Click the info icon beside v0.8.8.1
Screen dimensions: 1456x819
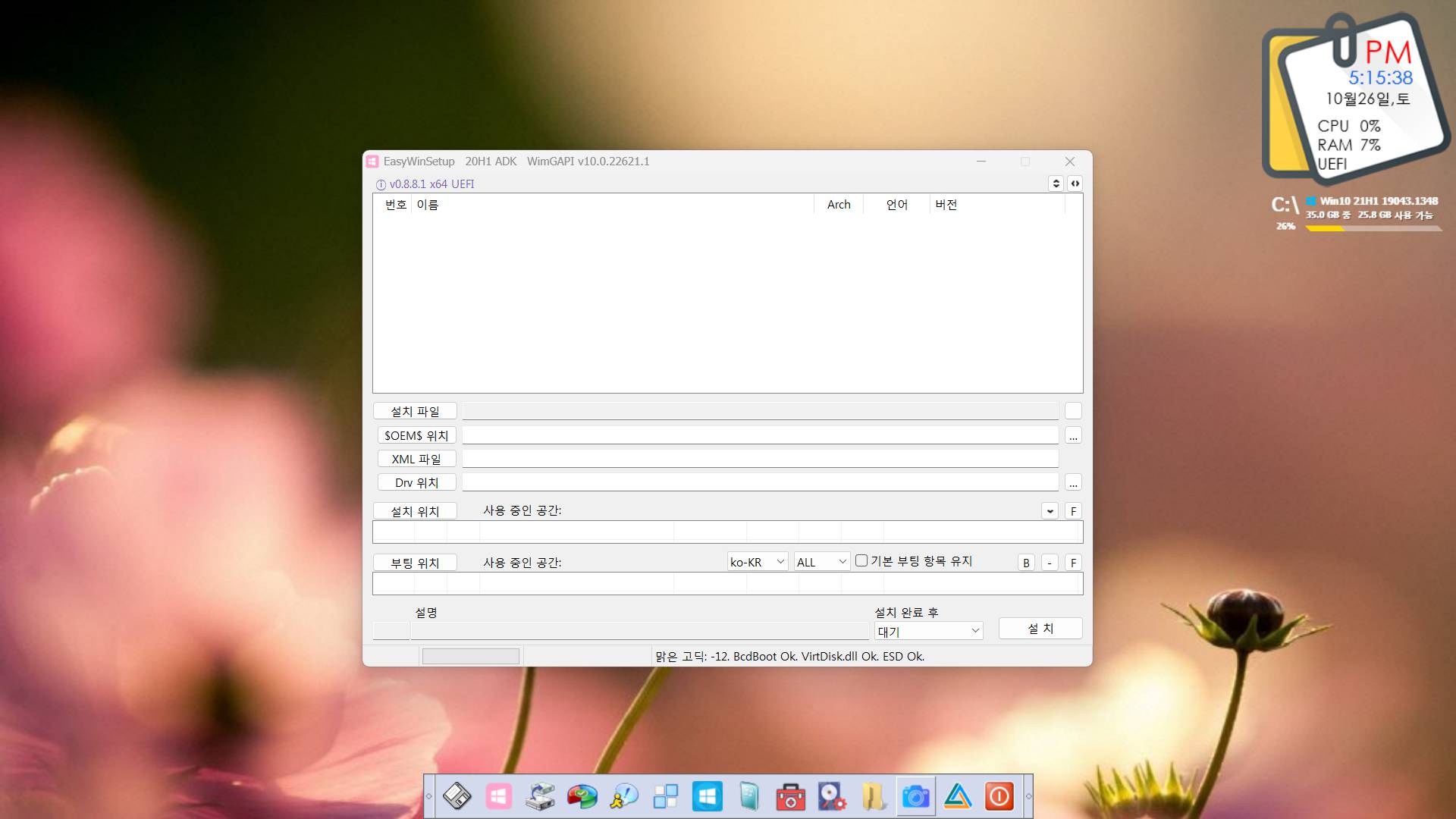pos(381,184)
